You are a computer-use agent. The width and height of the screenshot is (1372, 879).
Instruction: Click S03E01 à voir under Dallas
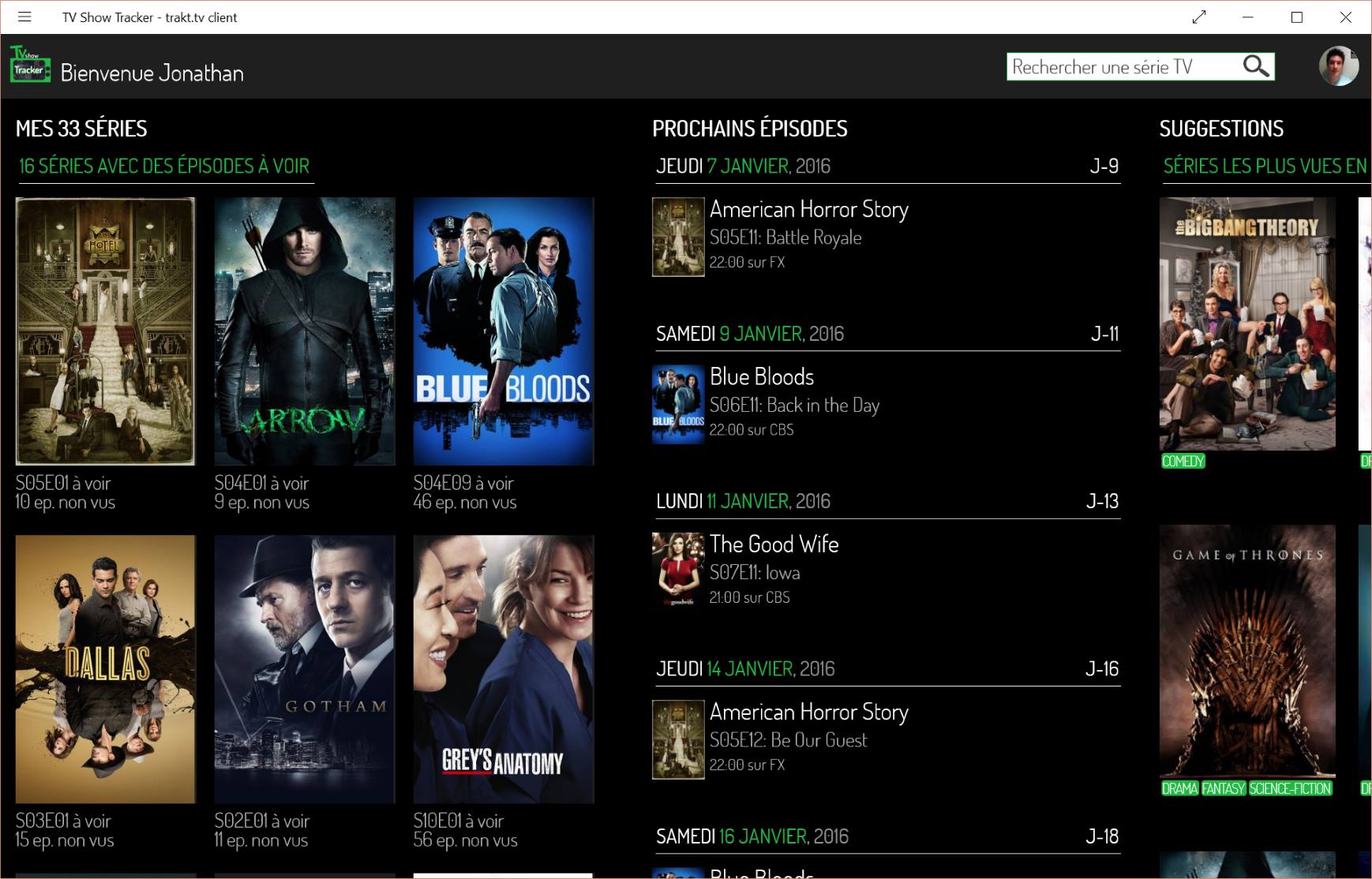(63, 821)
